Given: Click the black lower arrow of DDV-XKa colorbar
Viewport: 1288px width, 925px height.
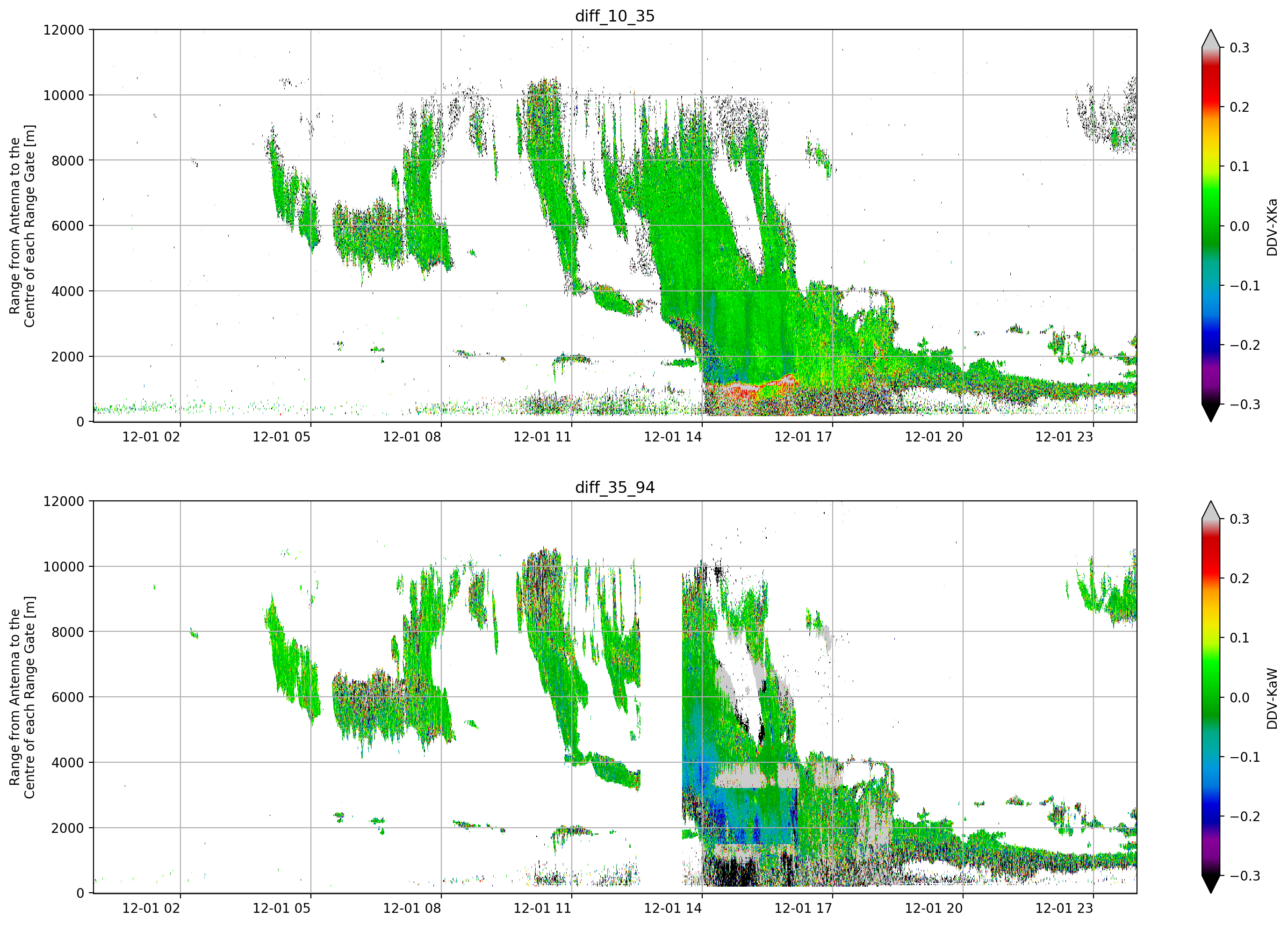Looking at the screenshot, I should [1211, 412].
